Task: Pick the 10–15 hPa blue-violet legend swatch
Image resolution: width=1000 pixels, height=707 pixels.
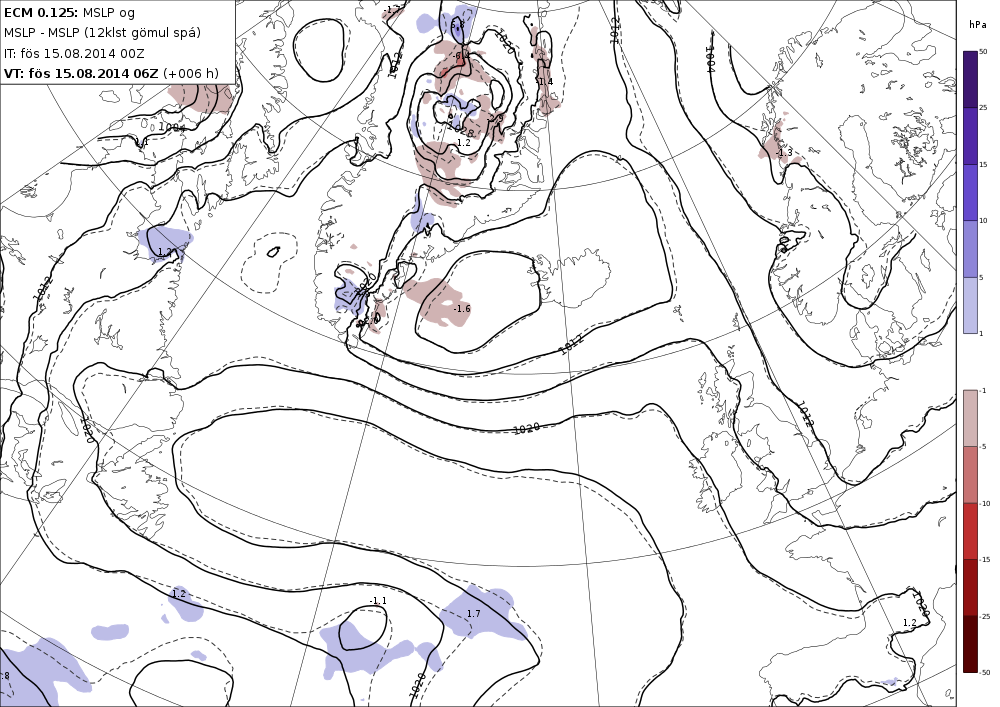Action: click(969, 193)
